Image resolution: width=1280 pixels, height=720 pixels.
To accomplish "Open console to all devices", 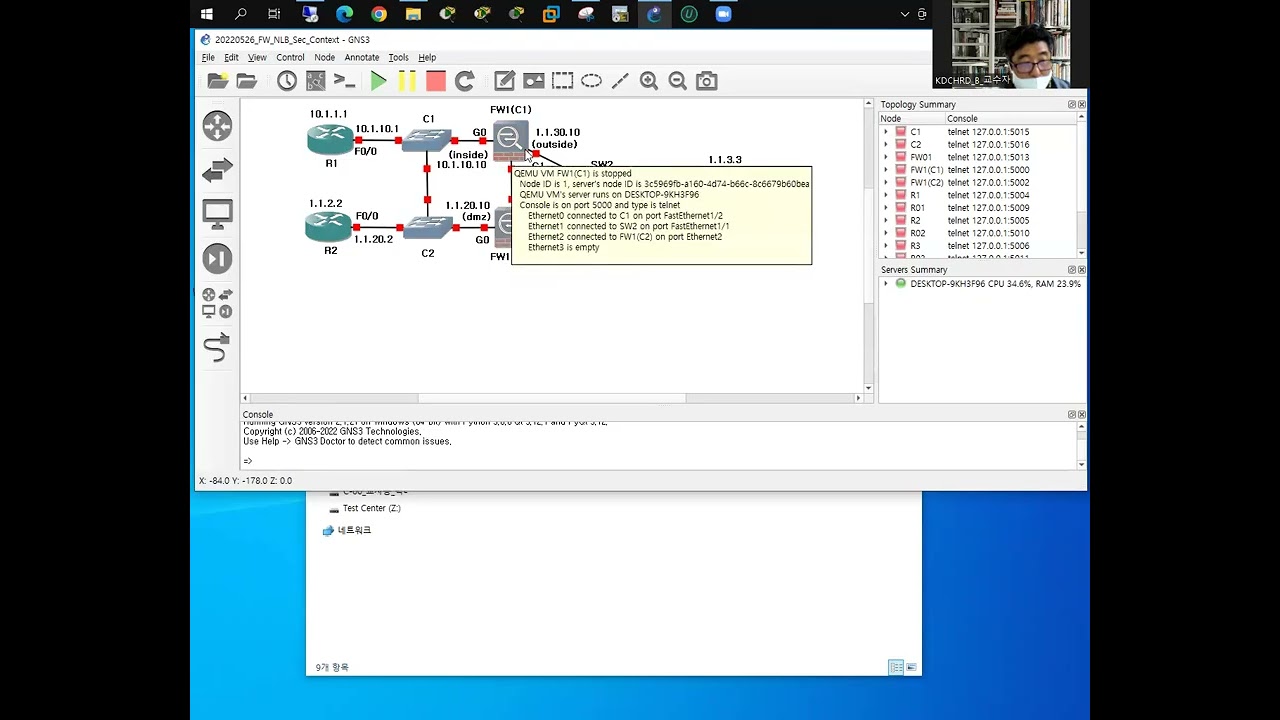I will [345, 81].
